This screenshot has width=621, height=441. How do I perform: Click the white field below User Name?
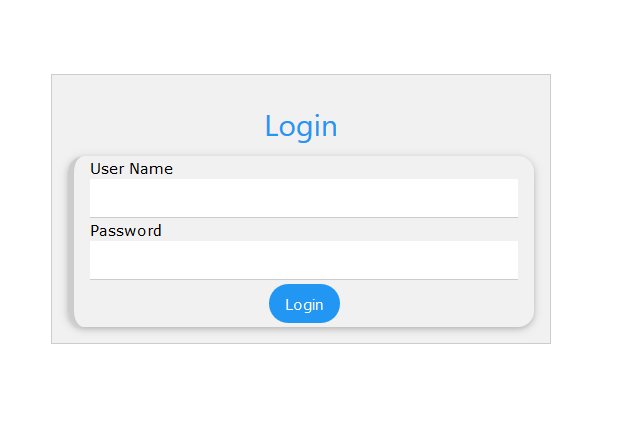click(303, 197)
